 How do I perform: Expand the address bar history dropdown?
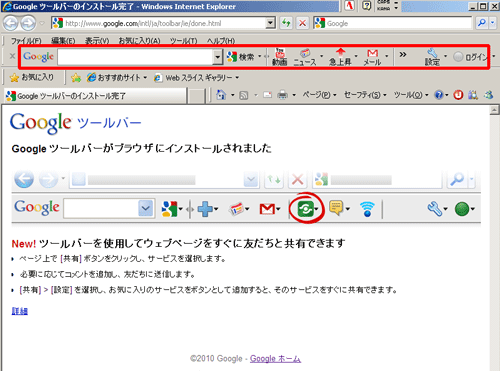(x=271, y=23)
